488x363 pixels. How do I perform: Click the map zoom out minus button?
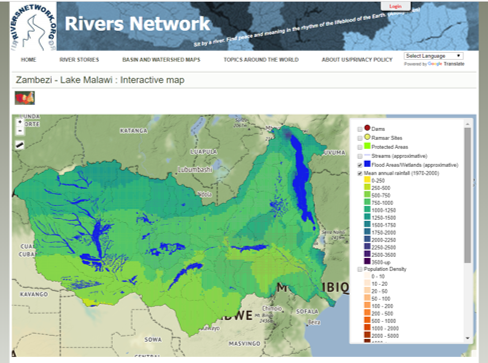click(20, 131)
